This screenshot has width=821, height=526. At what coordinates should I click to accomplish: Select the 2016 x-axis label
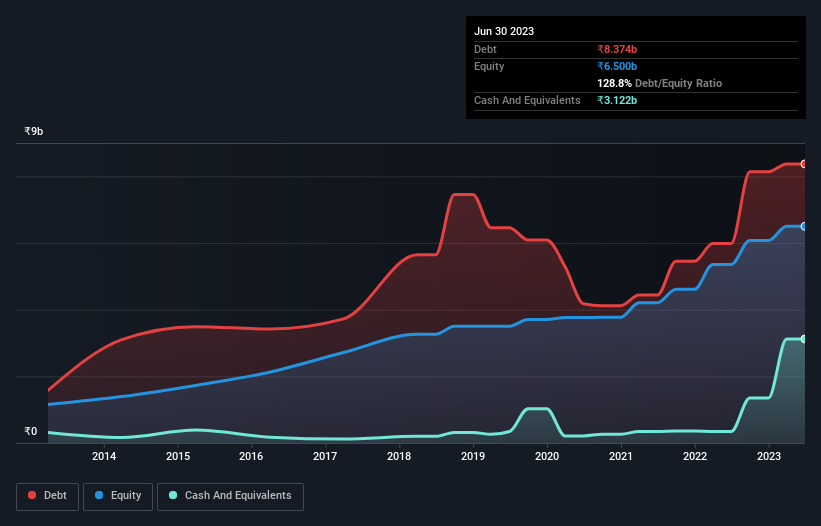pos(251,456)
